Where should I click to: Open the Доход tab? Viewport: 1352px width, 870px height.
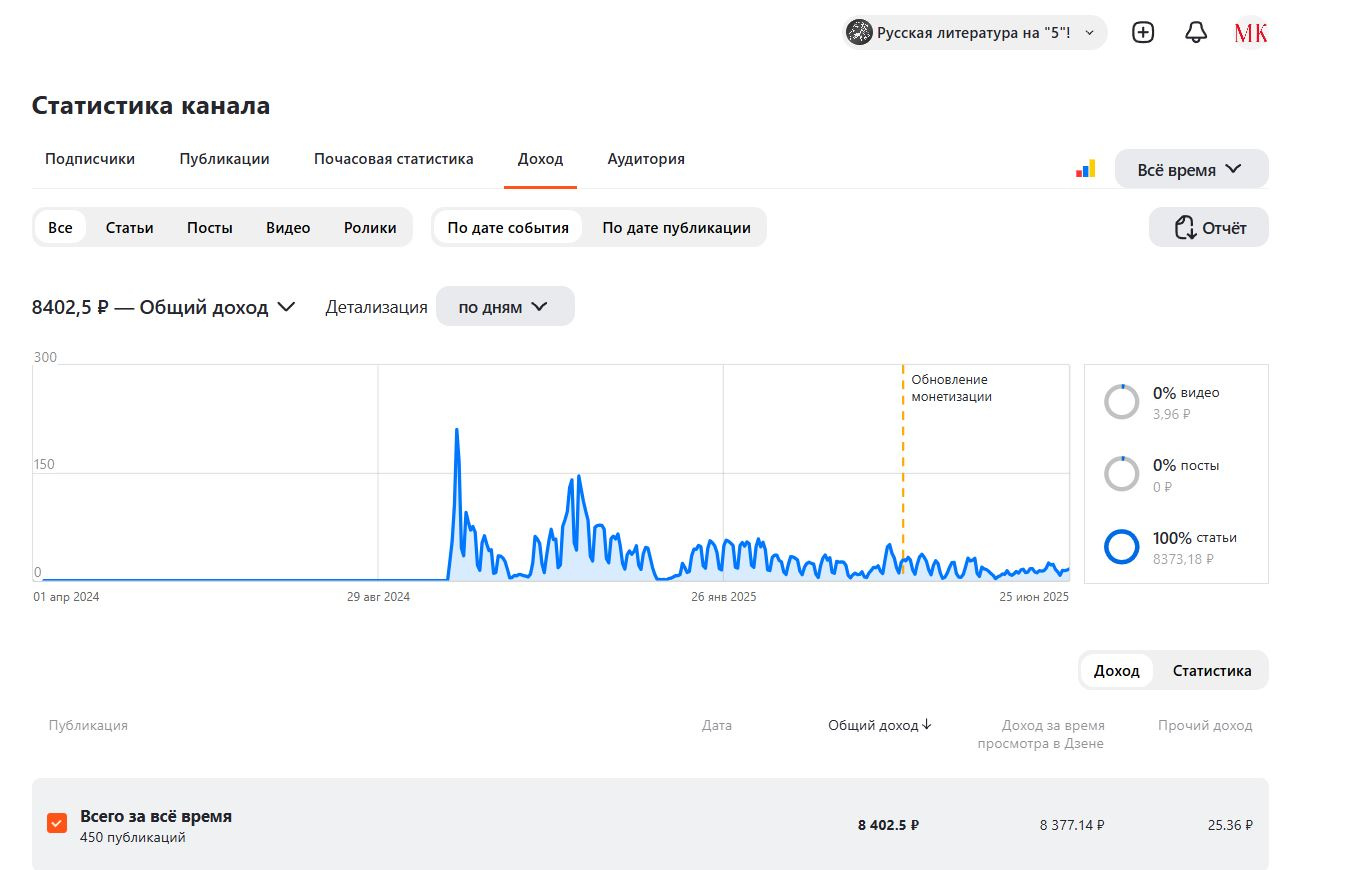540,159
